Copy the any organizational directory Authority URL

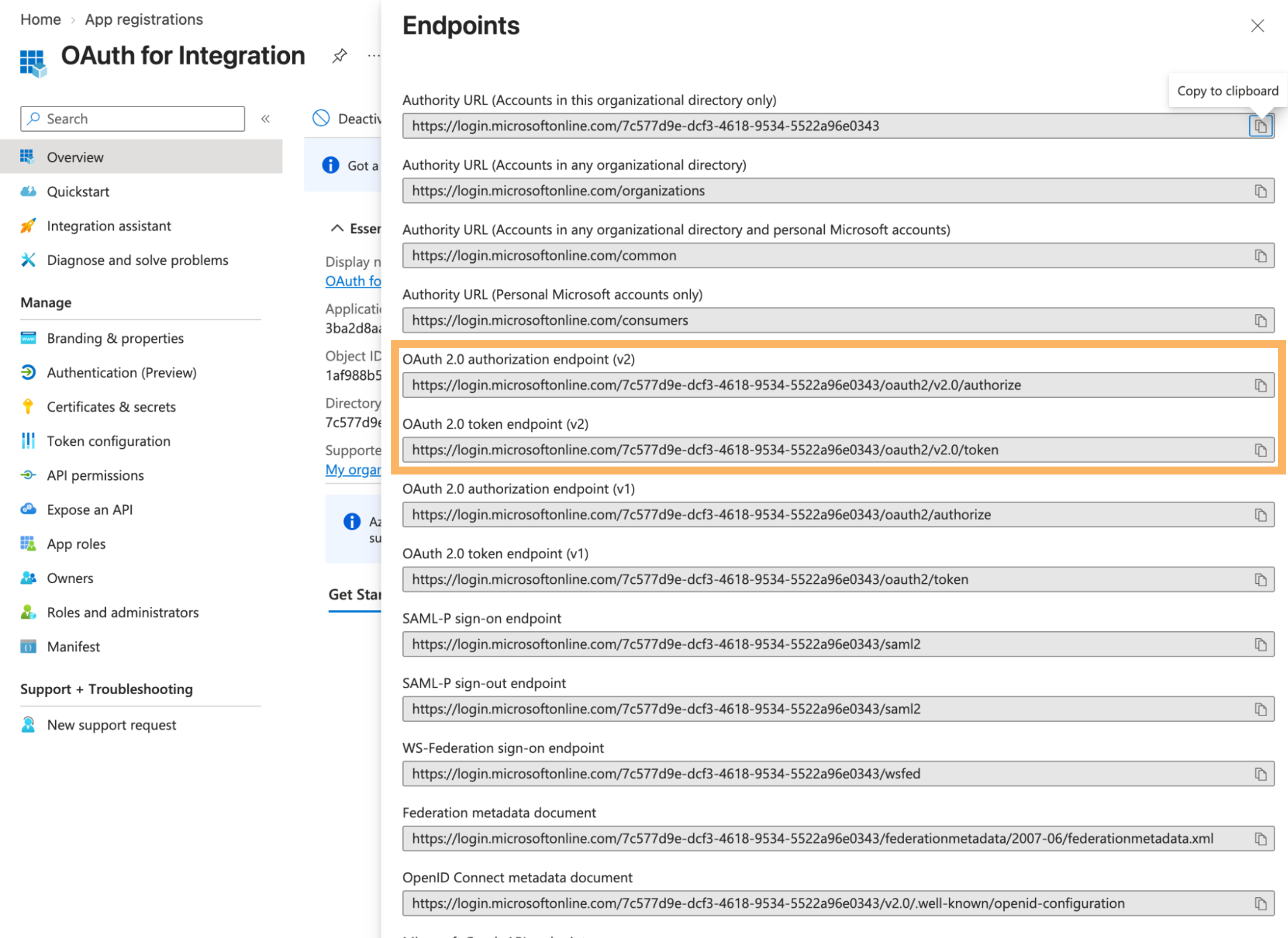[x=1260, y=191]
